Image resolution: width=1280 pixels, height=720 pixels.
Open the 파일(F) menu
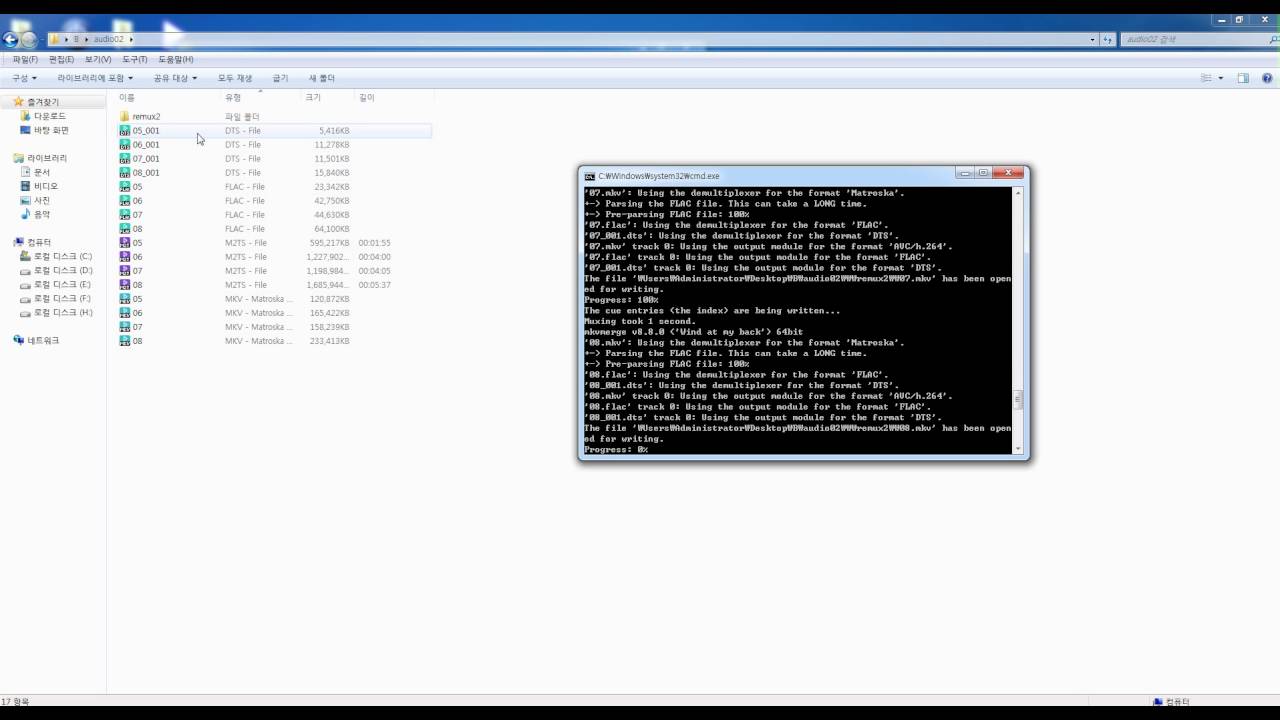pyautogui.click(x=25, y=60)
